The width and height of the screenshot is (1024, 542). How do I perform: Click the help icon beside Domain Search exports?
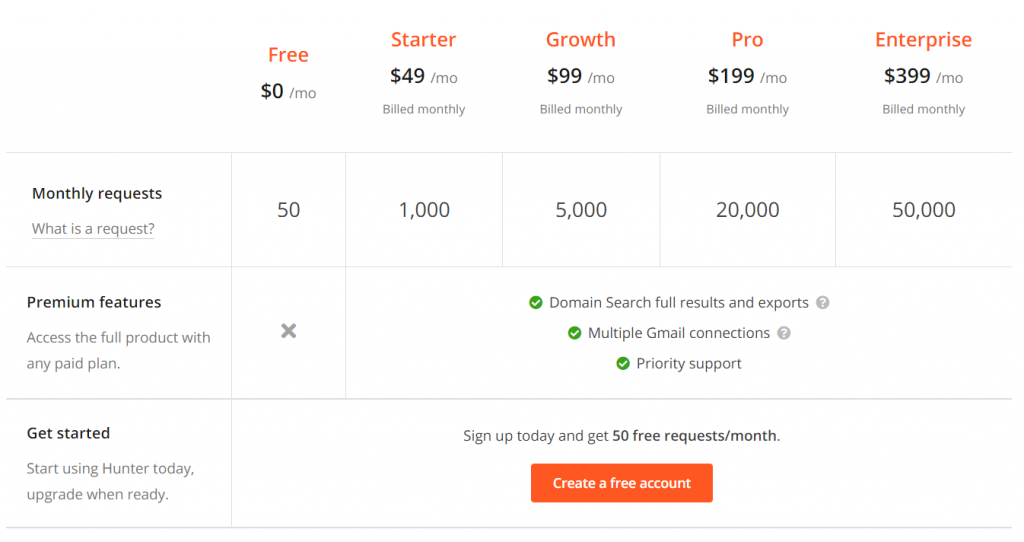[822, 302]
